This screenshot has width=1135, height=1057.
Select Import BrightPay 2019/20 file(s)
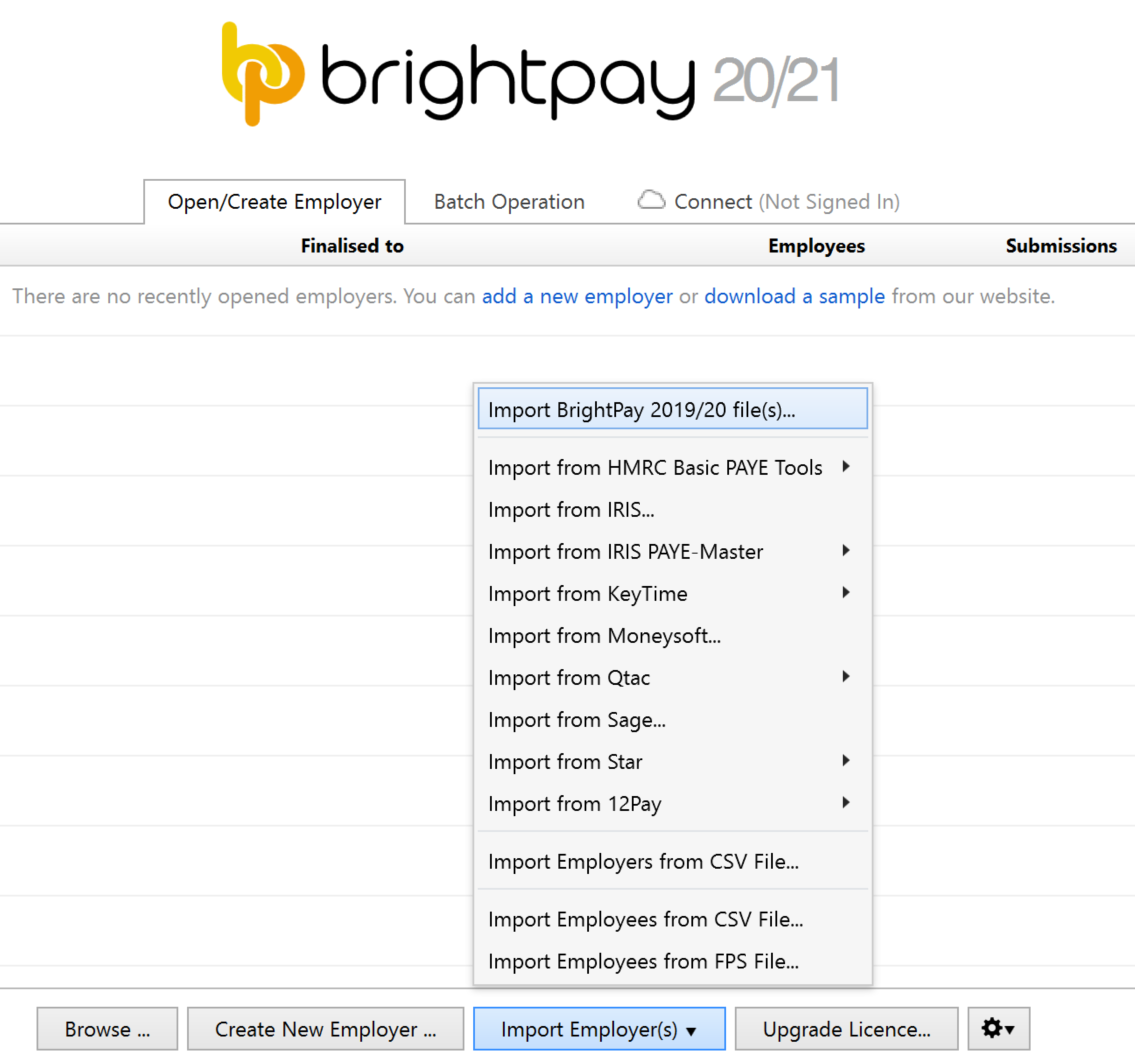click(672, 409)
